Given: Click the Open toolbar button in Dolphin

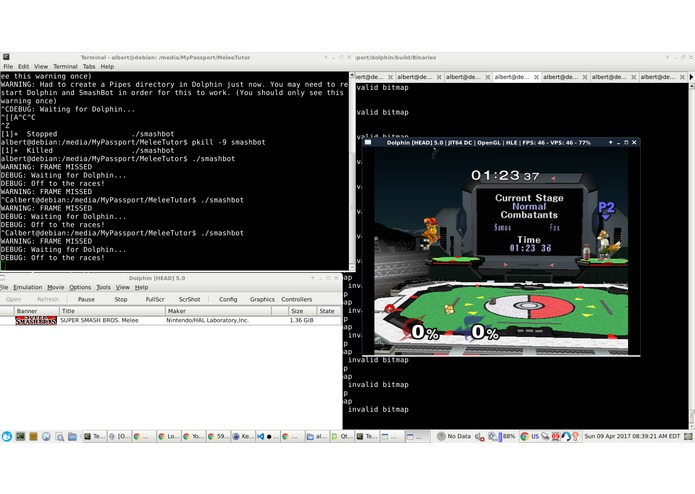Looking at the screenshot, I should [13, 300].
